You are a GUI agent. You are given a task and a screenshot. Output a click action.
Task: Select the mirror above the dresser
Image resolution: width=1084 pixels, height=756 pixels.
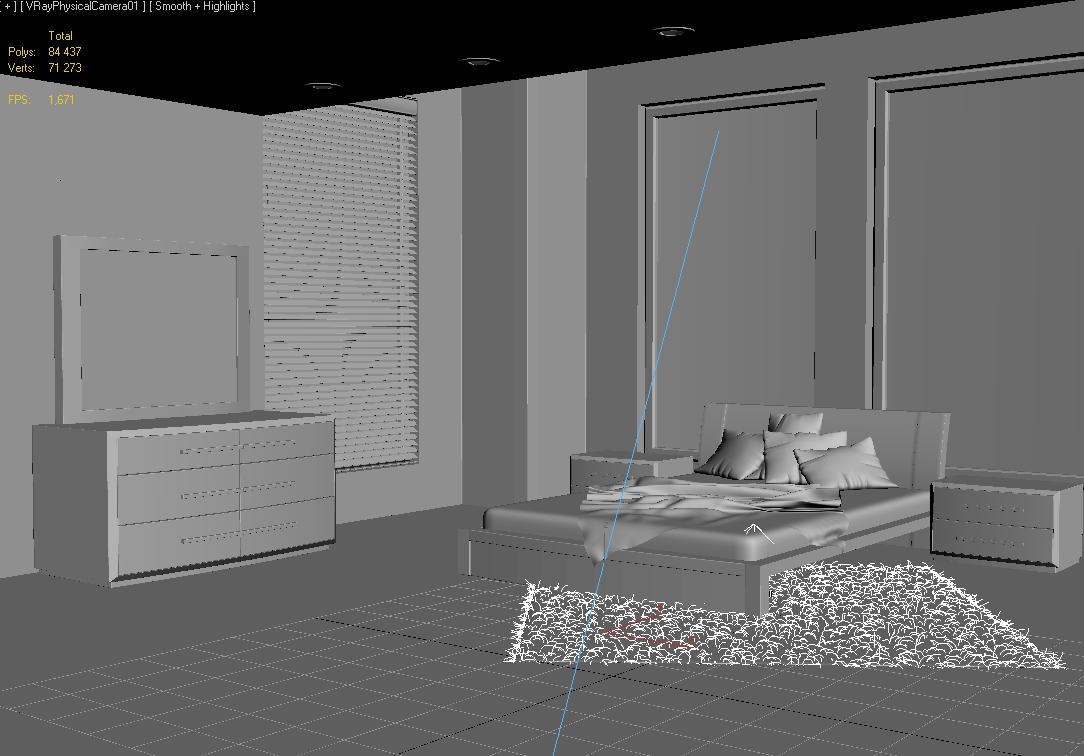[x=150, y=320]
